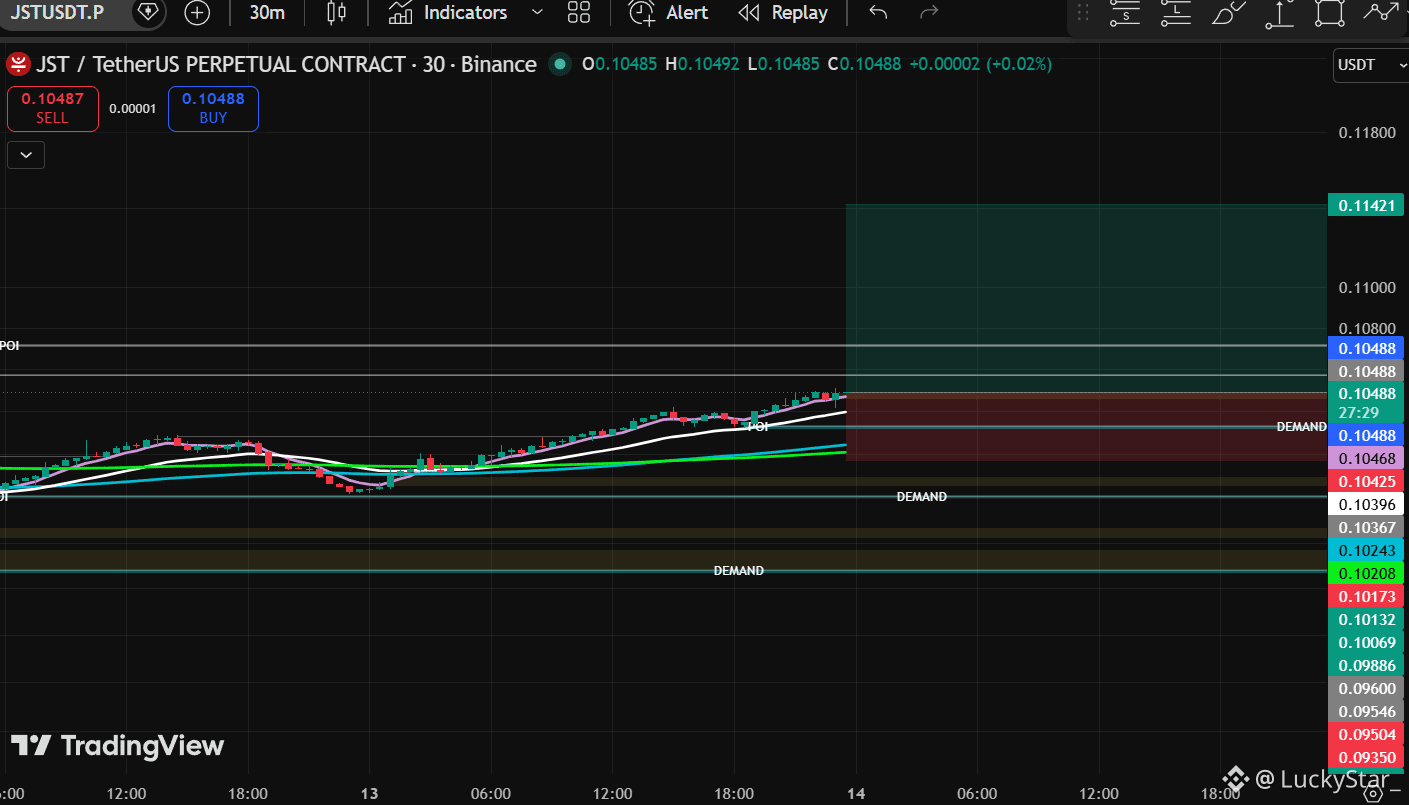
Task: Click the 0.09886 price label
Action: click(1365, 666)
